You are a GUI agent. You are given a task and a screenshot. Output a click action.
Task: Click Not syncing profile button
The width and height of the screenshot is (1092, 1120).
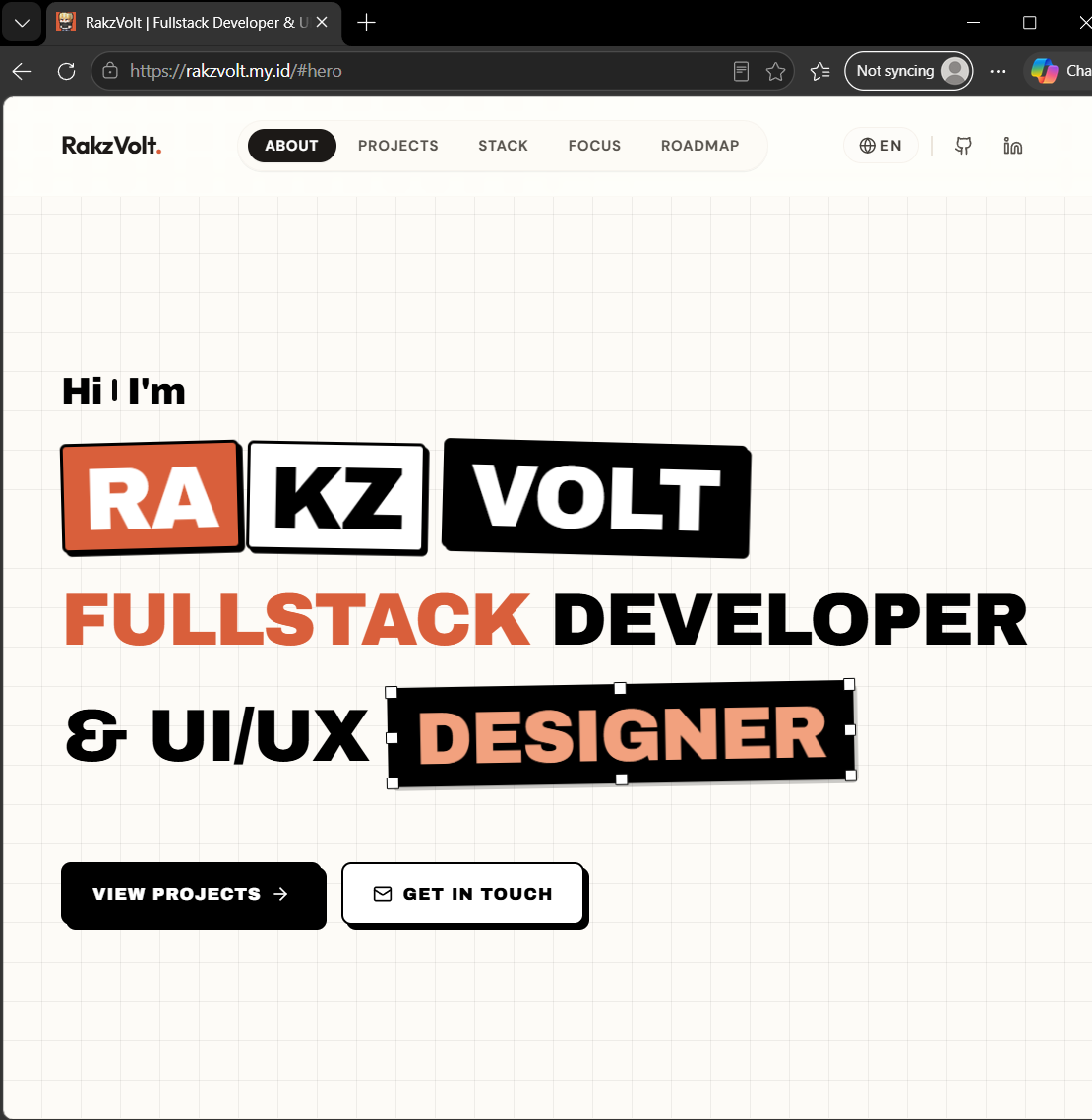[908, 71]
